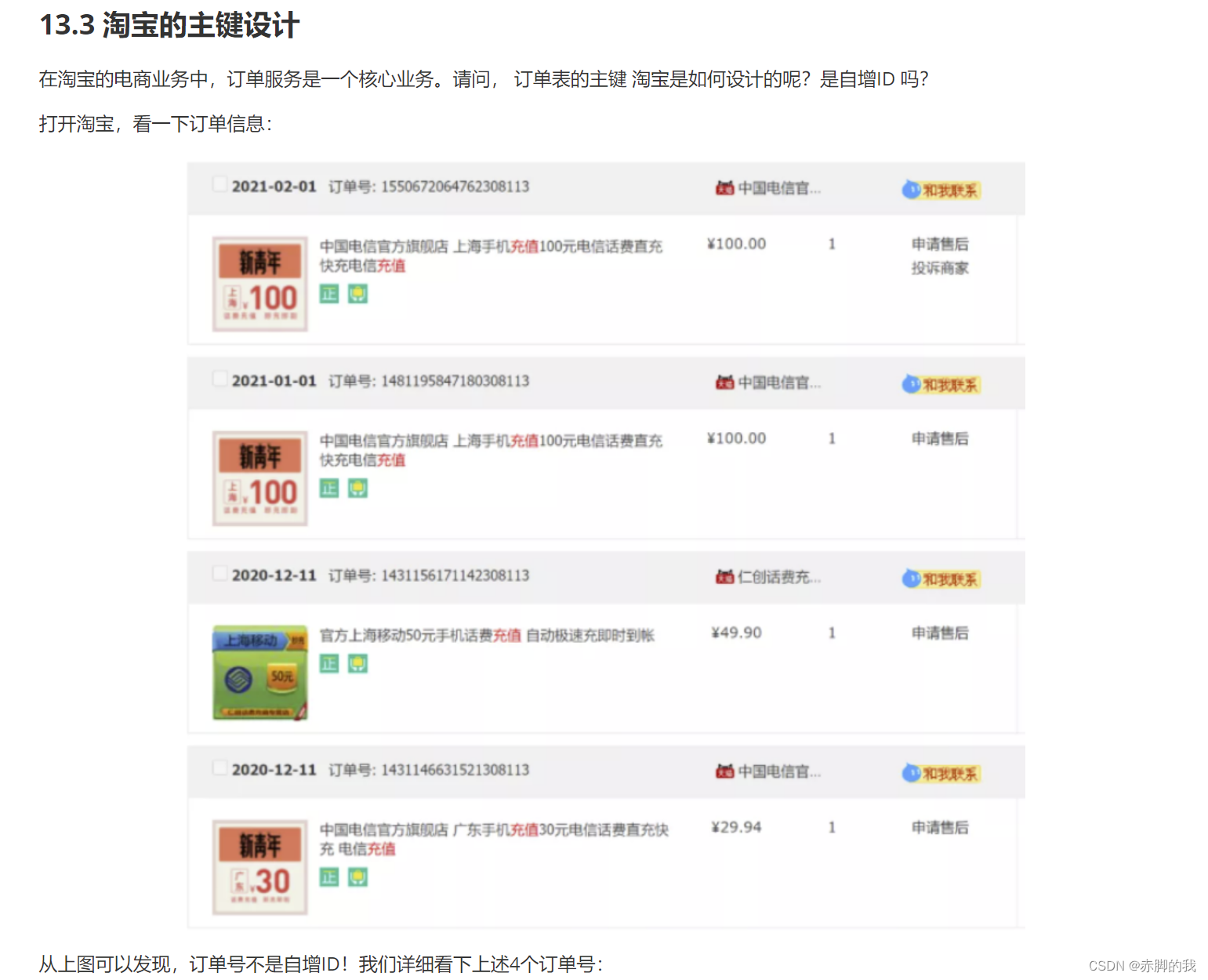Open the 中国电信官方旗舰店 store name link

tap(384, 245)
